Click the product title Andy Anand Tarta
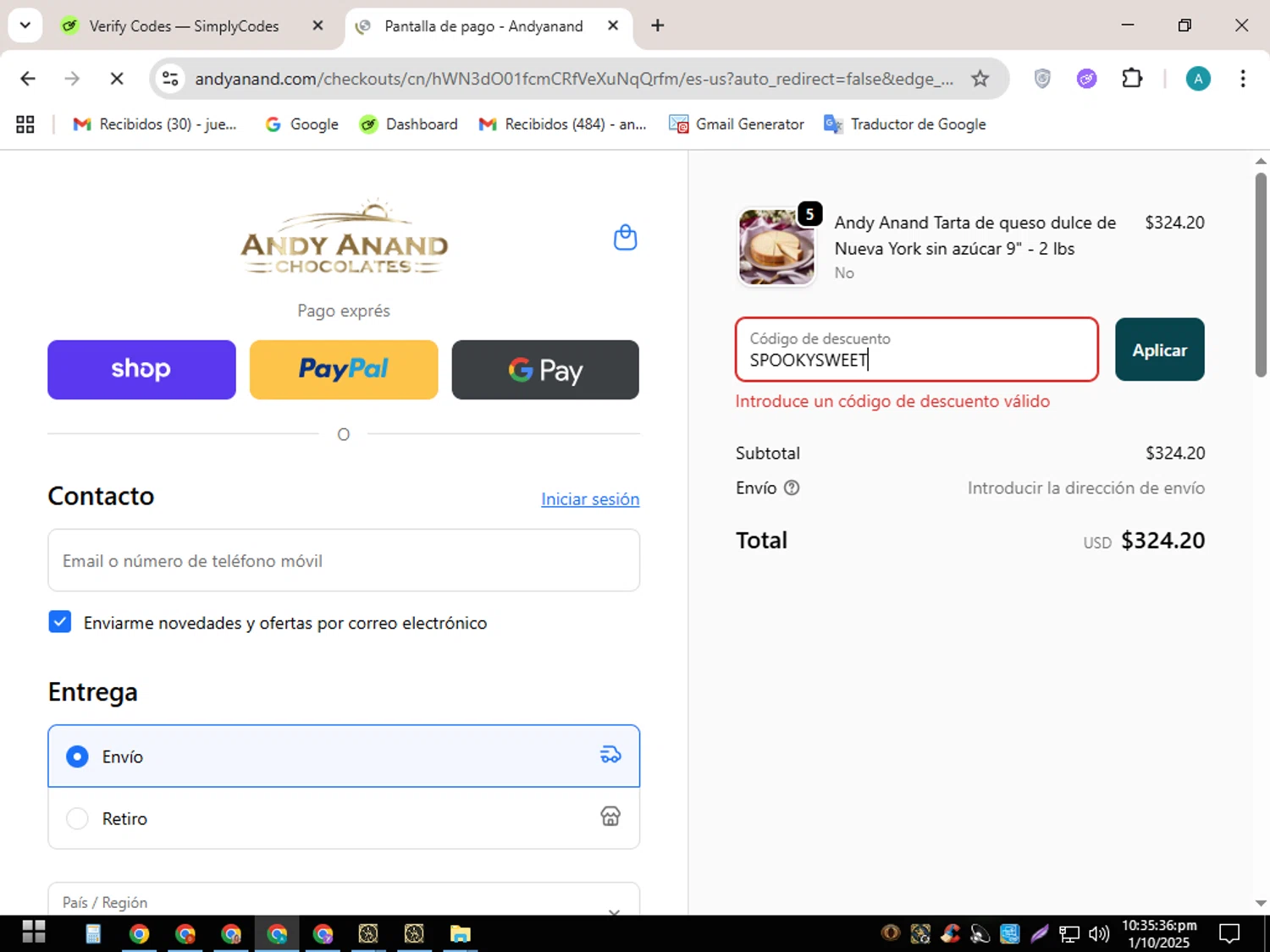The height and width of the screenshot is (952, 1270). pyautogui.click(x=975, y=235)
